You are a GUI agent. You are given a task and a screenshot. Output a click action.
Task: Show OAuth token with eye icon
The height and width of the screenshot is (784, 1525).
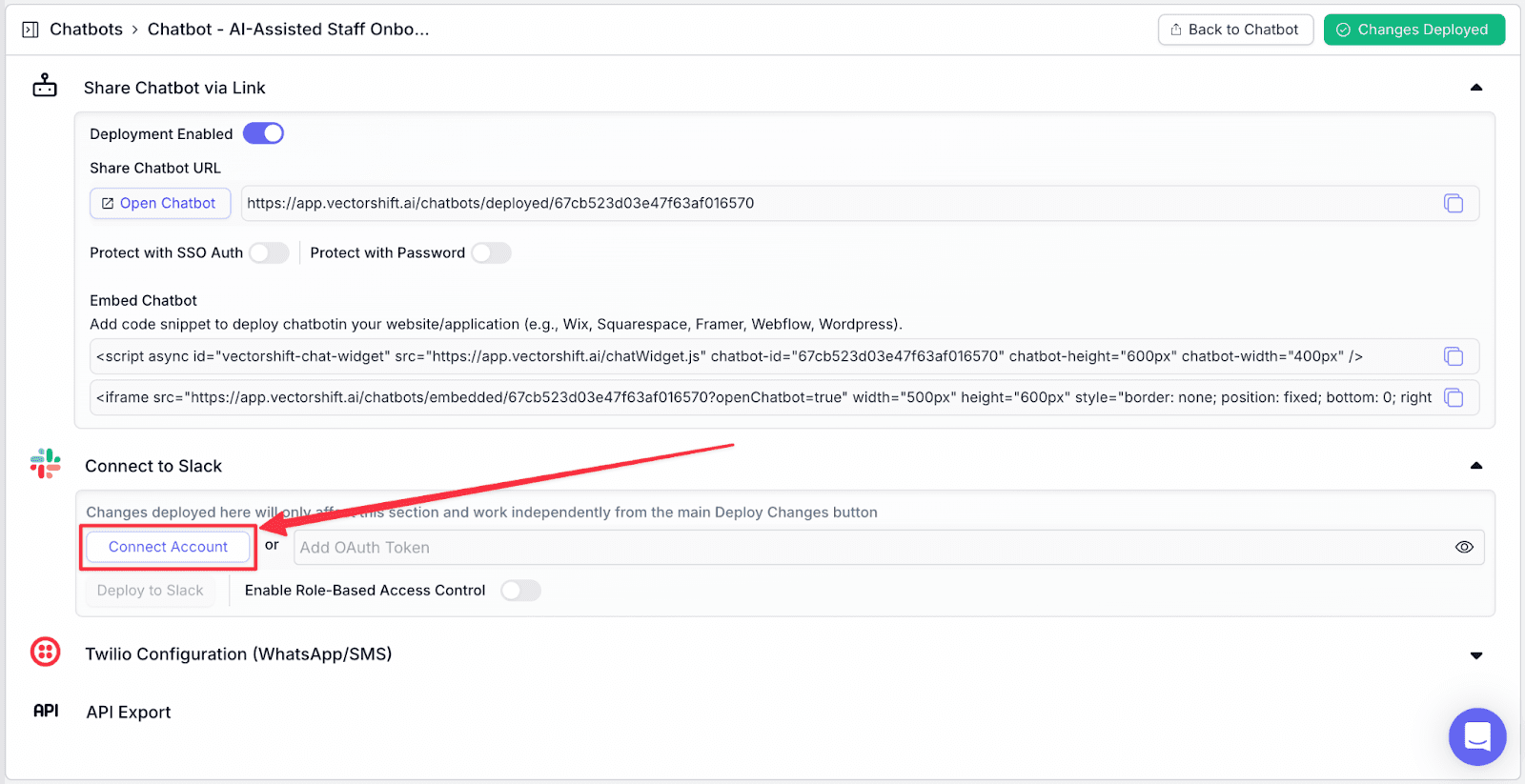1464,547
